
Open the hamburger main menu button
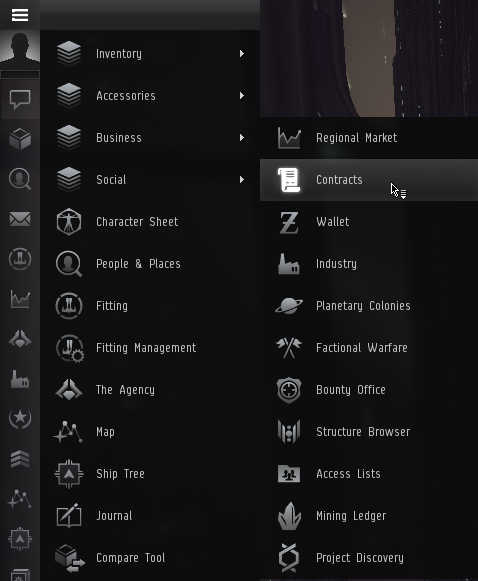tap(20, 15)
